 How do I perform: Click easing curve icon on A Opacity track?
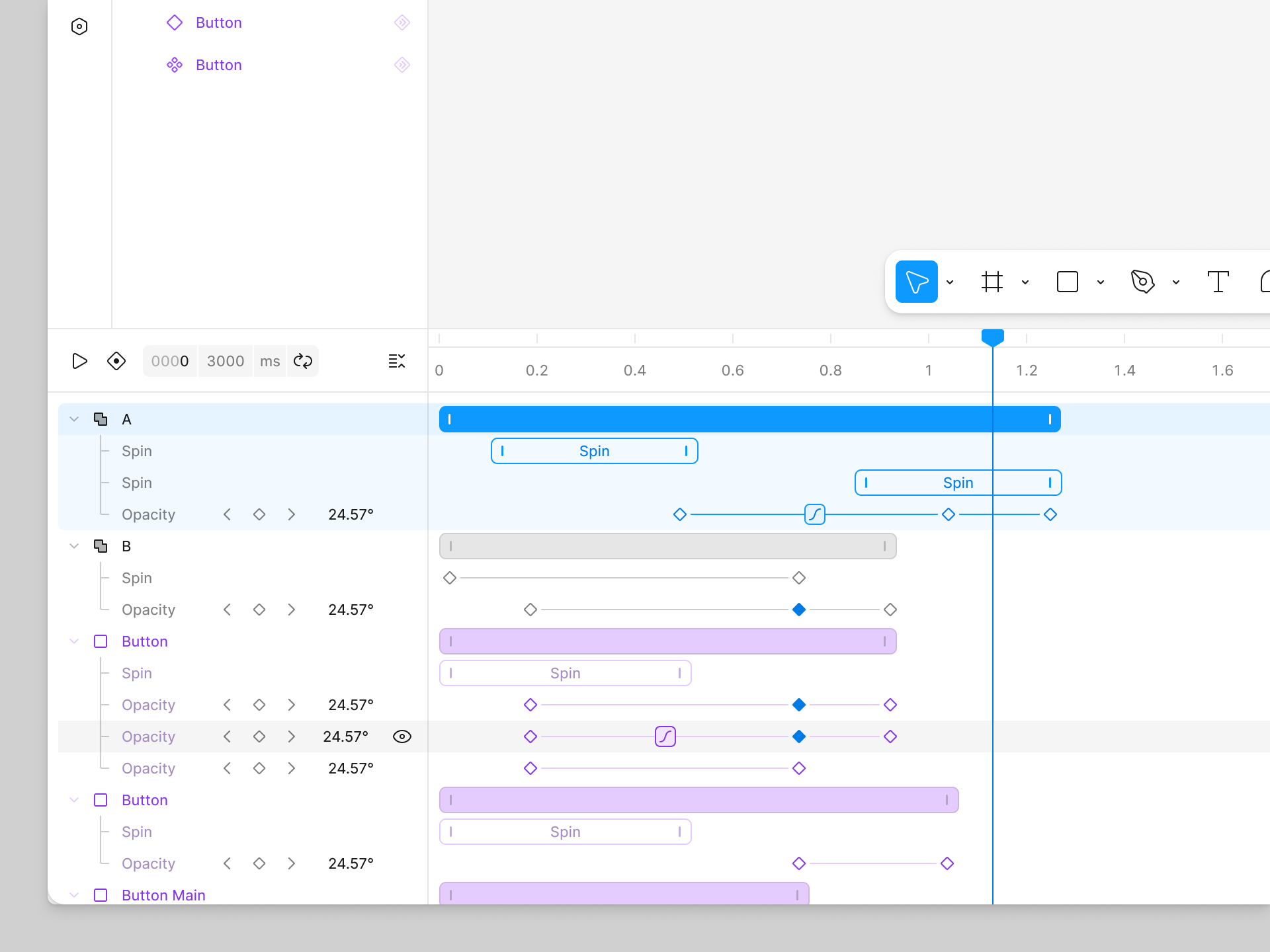tap(815, 514)
